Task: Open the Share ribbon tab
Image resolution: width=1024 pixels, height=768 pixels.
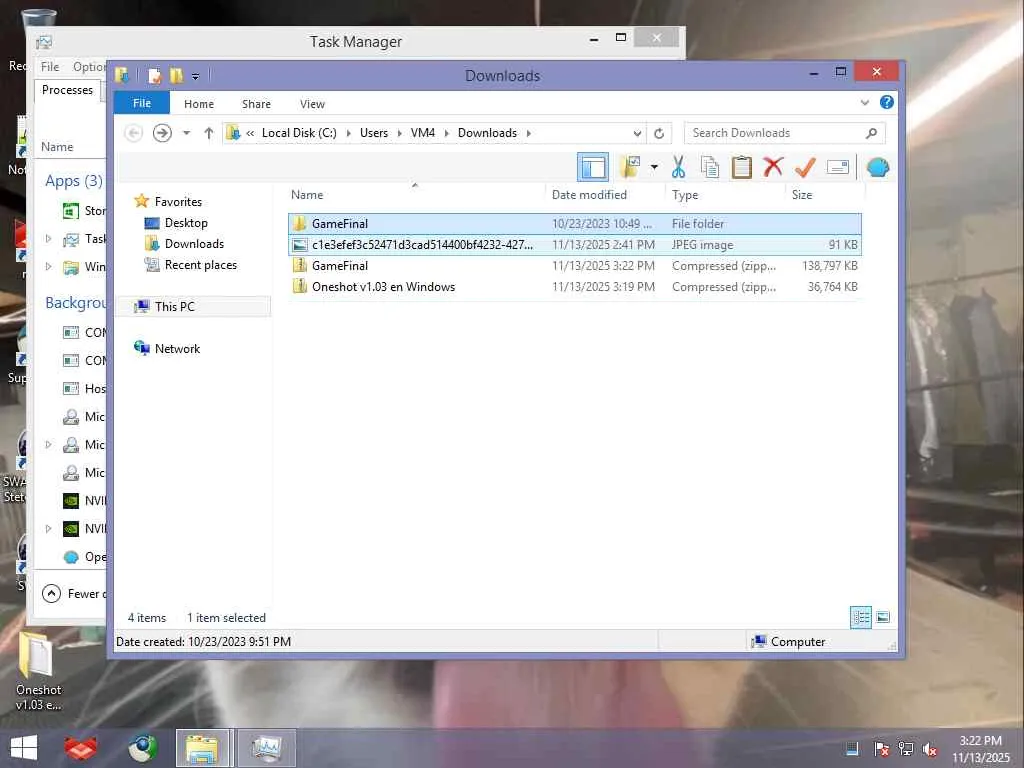Action: tap(256, 104)
